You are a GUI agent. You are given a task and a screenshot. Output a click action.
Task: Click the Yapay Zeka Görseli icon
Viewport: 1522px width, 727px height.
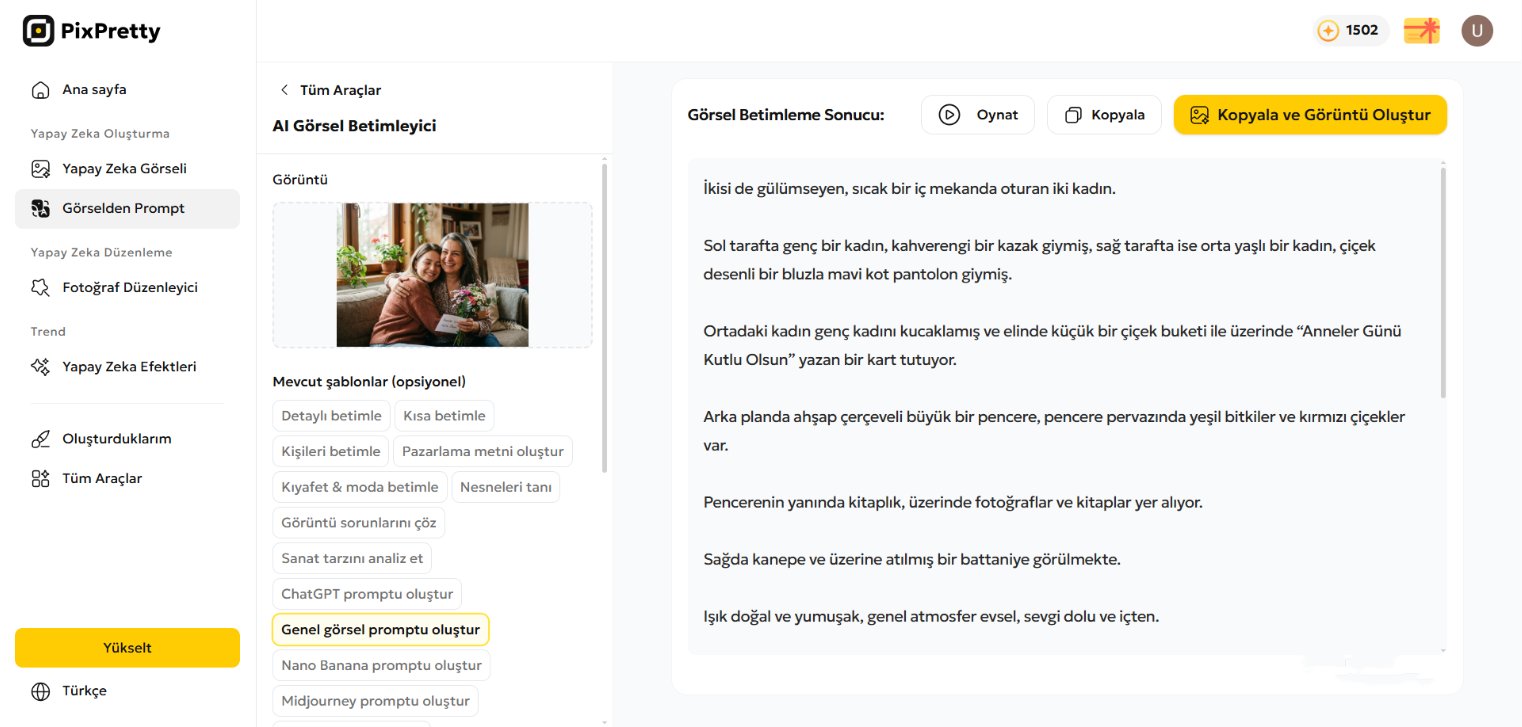pyautogui.click(x=40, y=169)
